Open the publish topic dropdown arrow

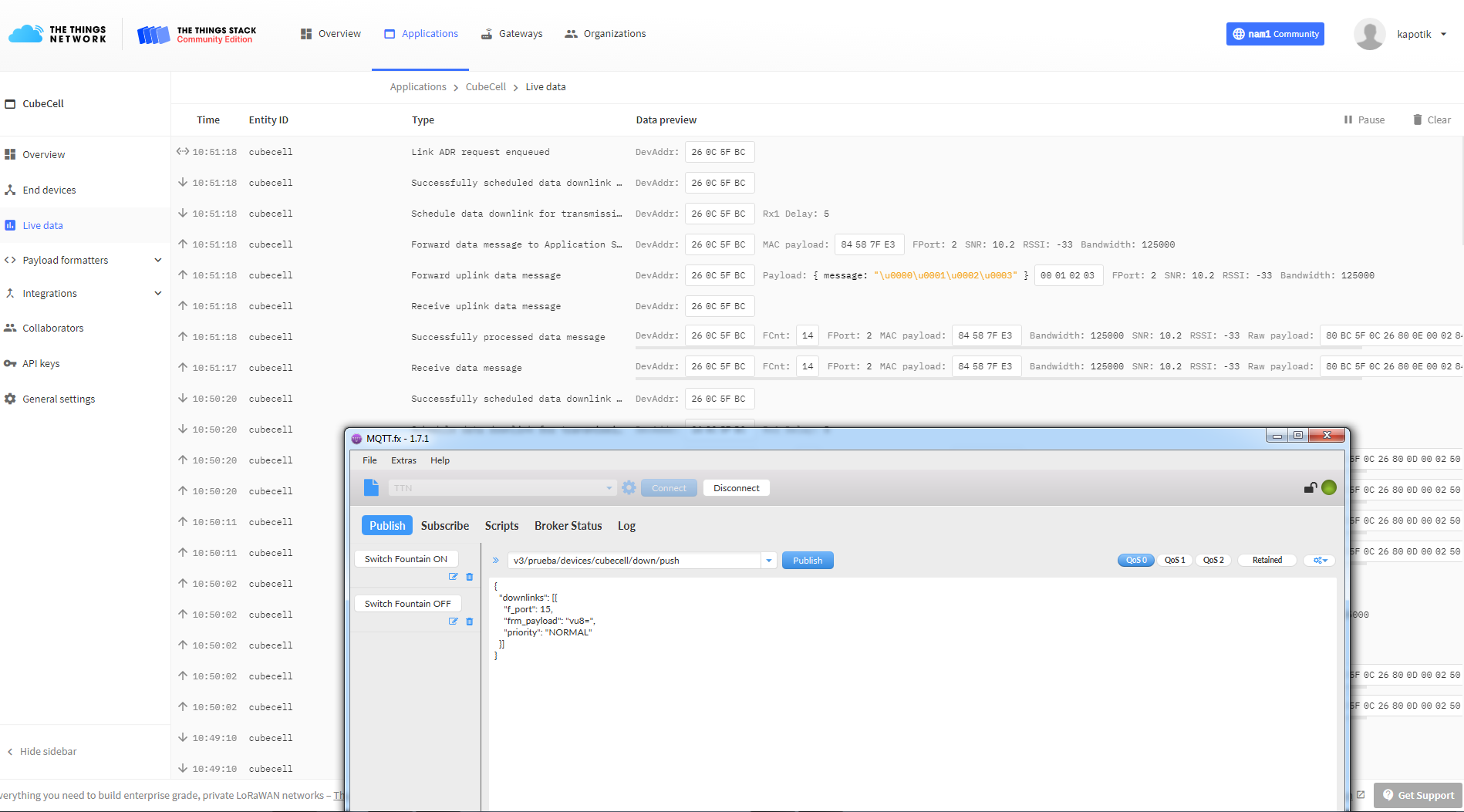tap(769, 561)
